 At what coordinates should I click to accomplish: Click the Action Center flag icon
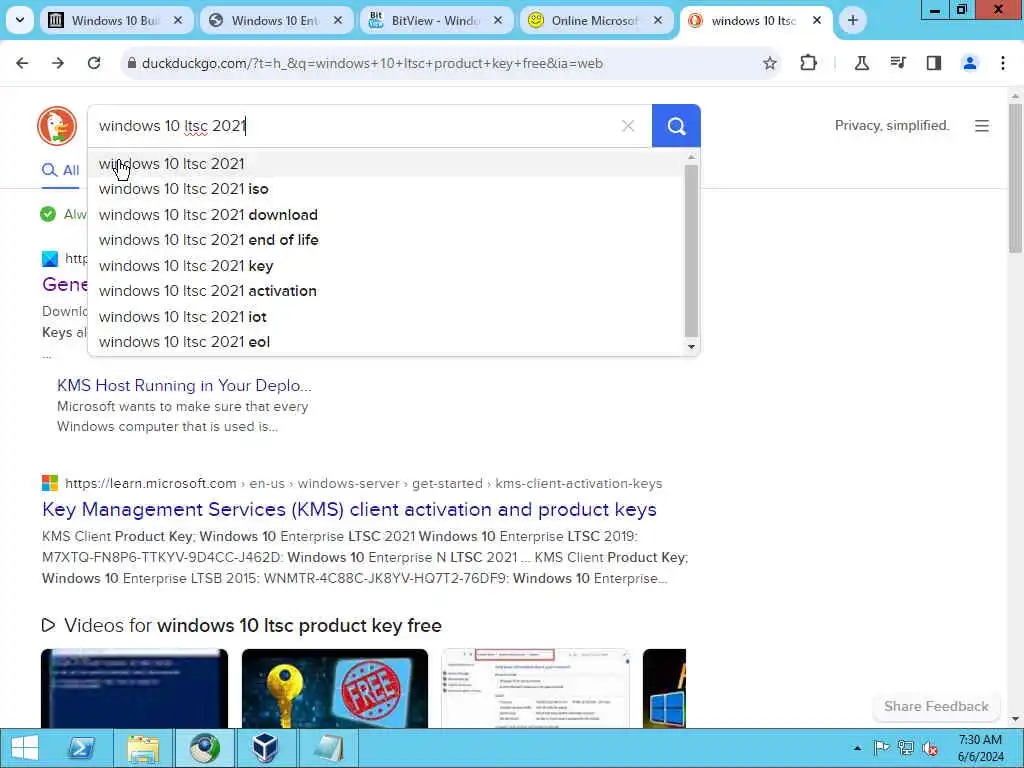[x=881, y=748]
